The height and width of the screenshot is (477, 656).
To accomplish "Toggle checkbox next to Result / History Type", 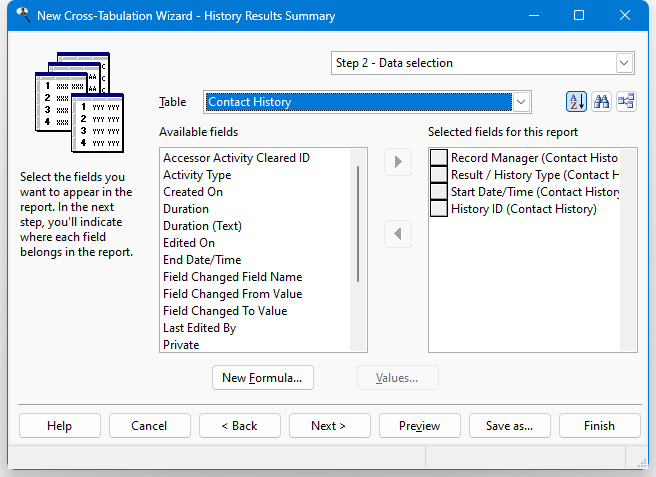I will click(x=439, y=175).
